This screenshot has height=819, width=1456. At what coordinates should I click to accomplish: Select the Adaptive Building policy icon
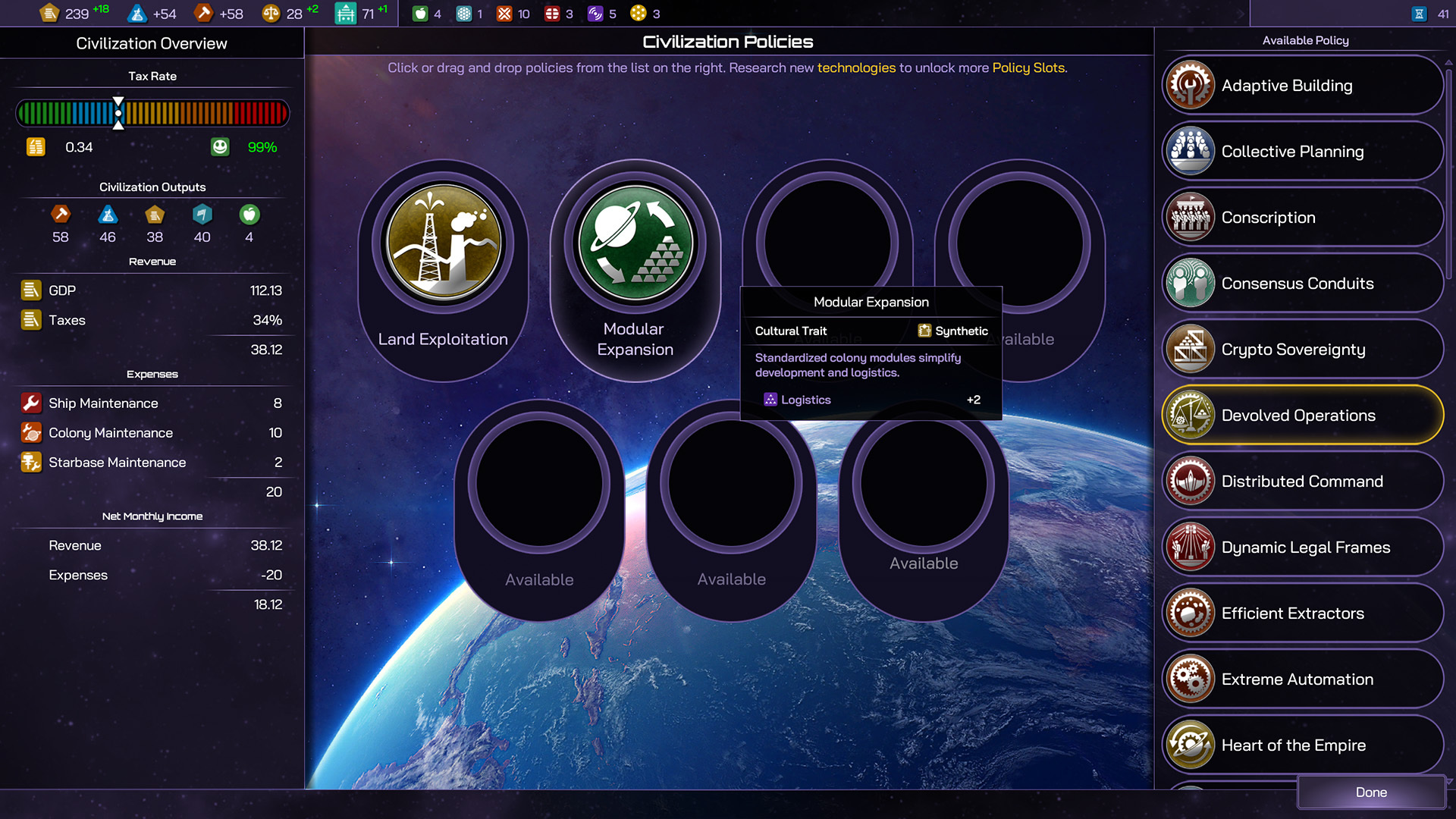pos(1190,85)
